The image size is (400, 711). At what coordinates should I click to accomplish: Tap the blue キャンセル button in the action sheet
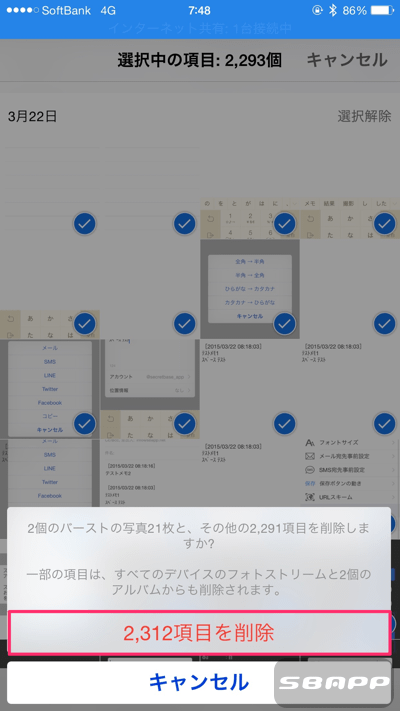click(199, 682)
